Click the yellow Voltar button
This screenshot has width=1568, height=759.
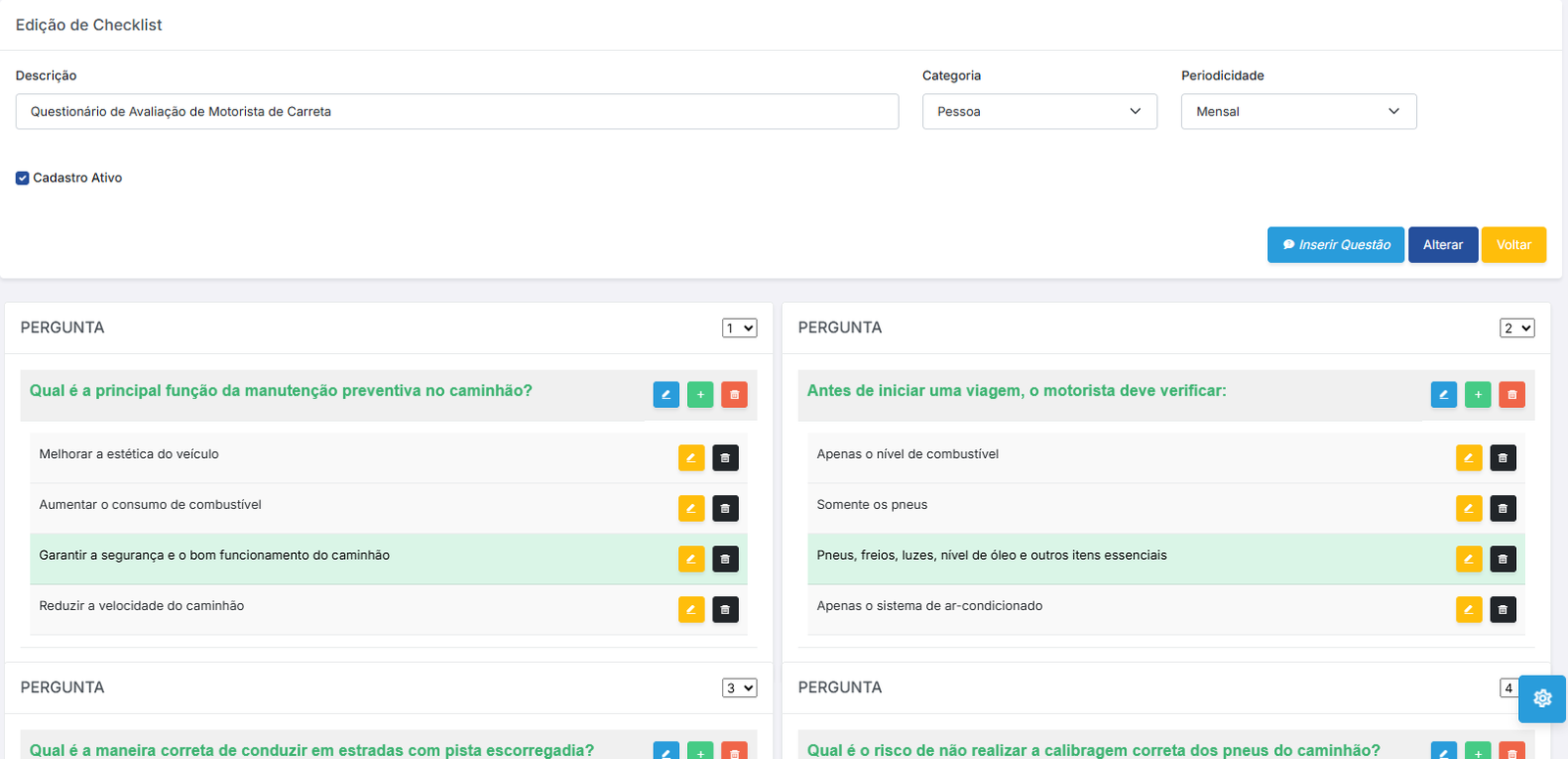click(1513, 245)
